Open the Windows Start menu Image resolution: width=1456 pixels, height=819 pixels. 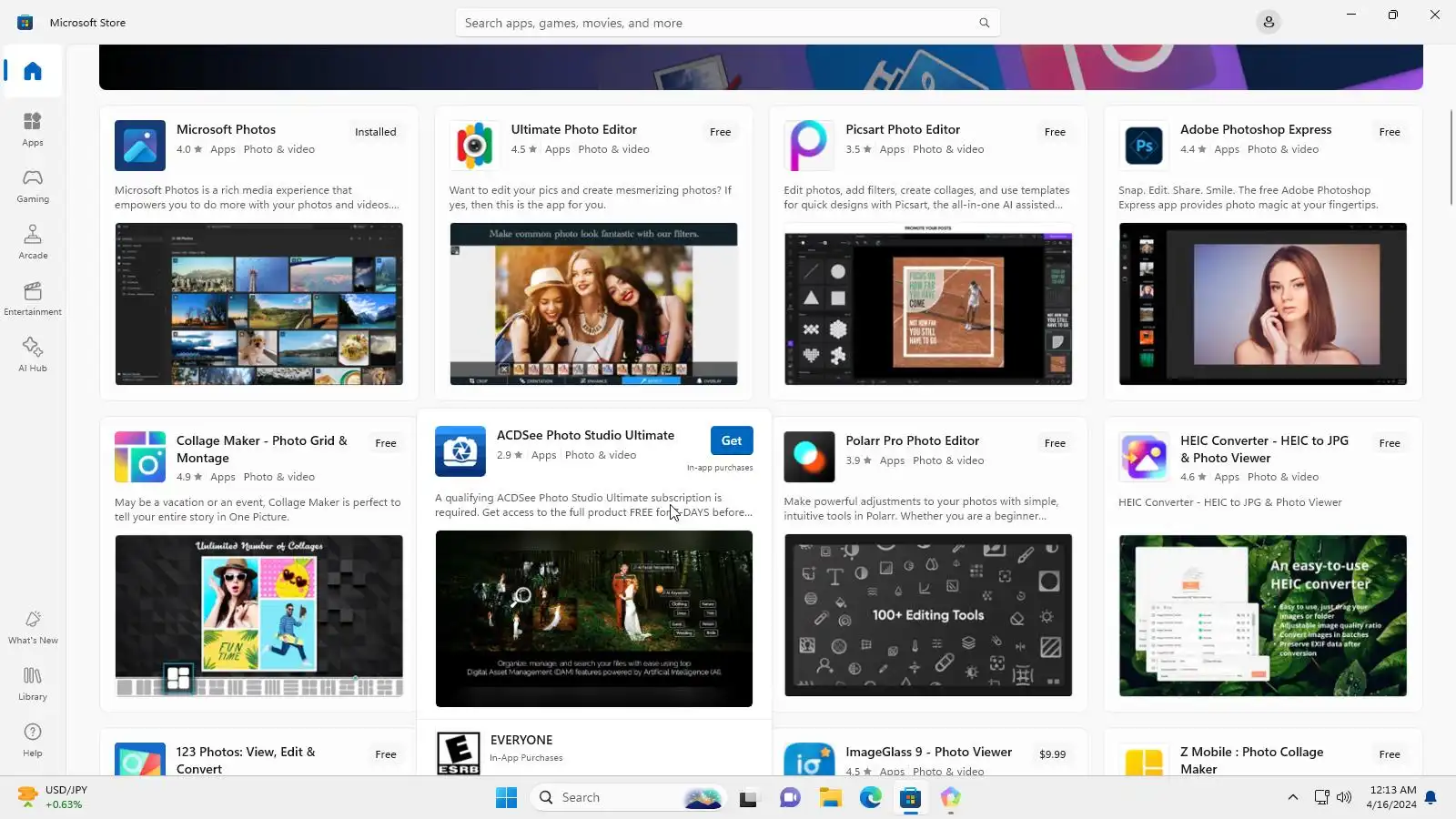[x=506, y=798]
